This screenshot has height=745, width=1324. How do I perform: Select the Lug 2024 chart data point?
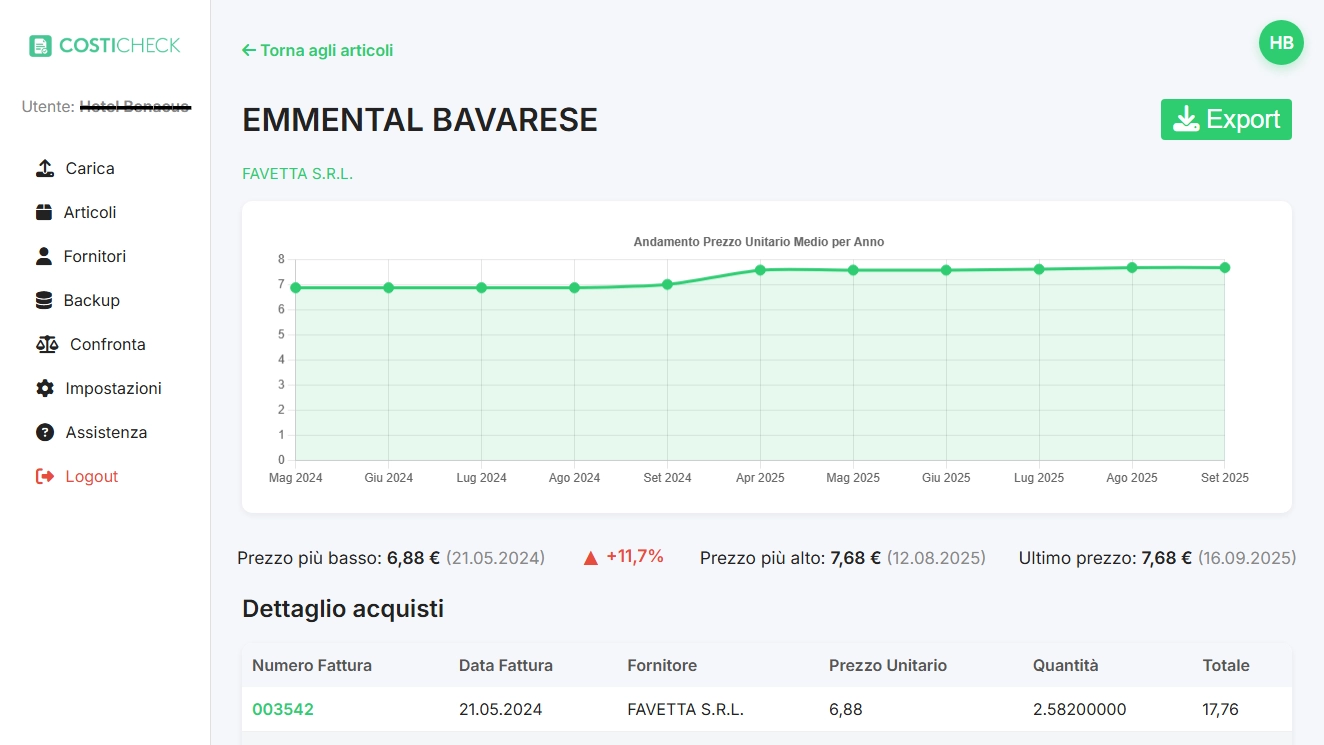(x=481, y=288)
